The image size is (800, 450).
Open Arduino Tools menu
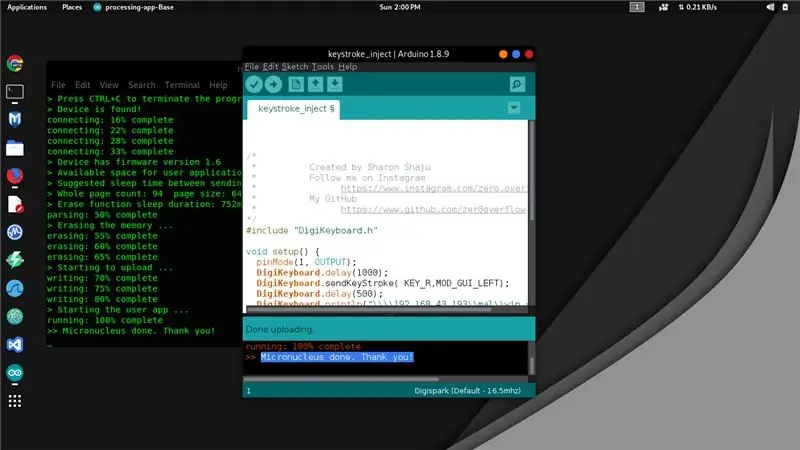[322, 67]
